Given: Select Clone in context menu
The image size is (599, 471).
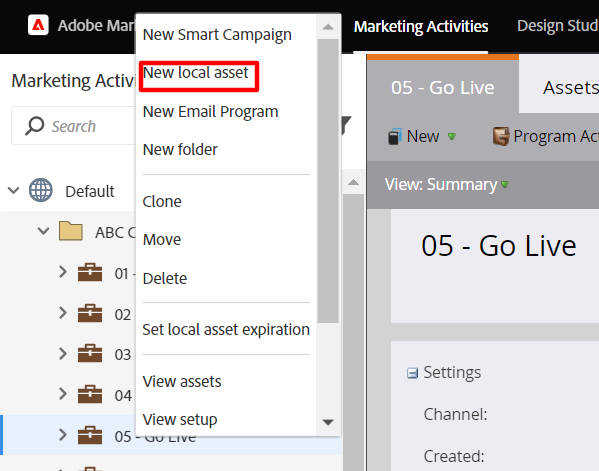Looking at the screenshot, I should click(x=162, y=202).
